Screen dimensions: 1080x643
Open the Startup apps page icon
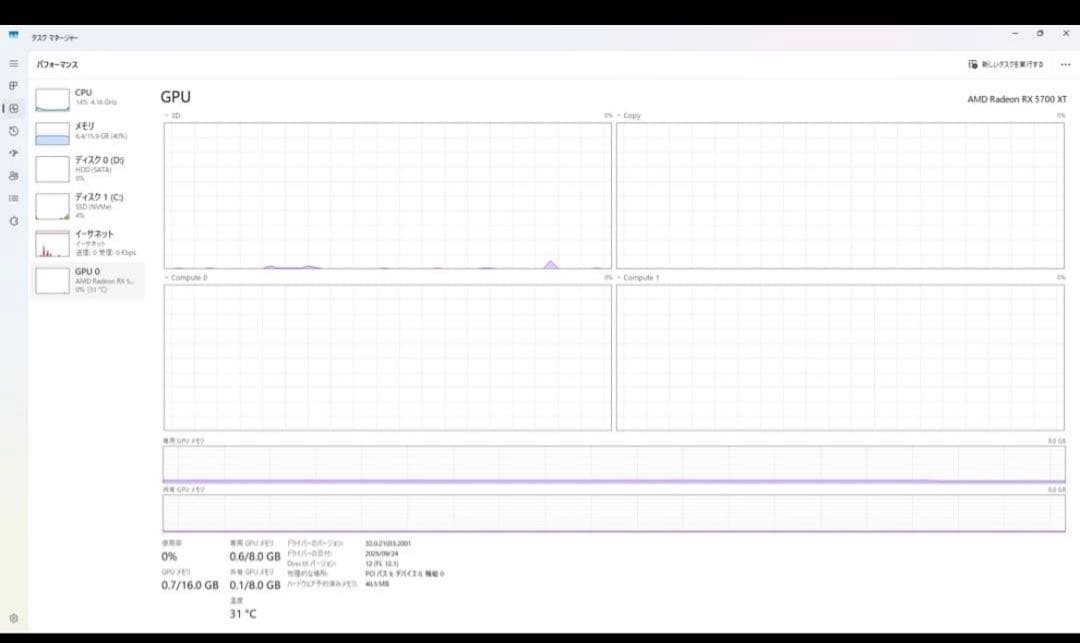(x=14, y=153)
